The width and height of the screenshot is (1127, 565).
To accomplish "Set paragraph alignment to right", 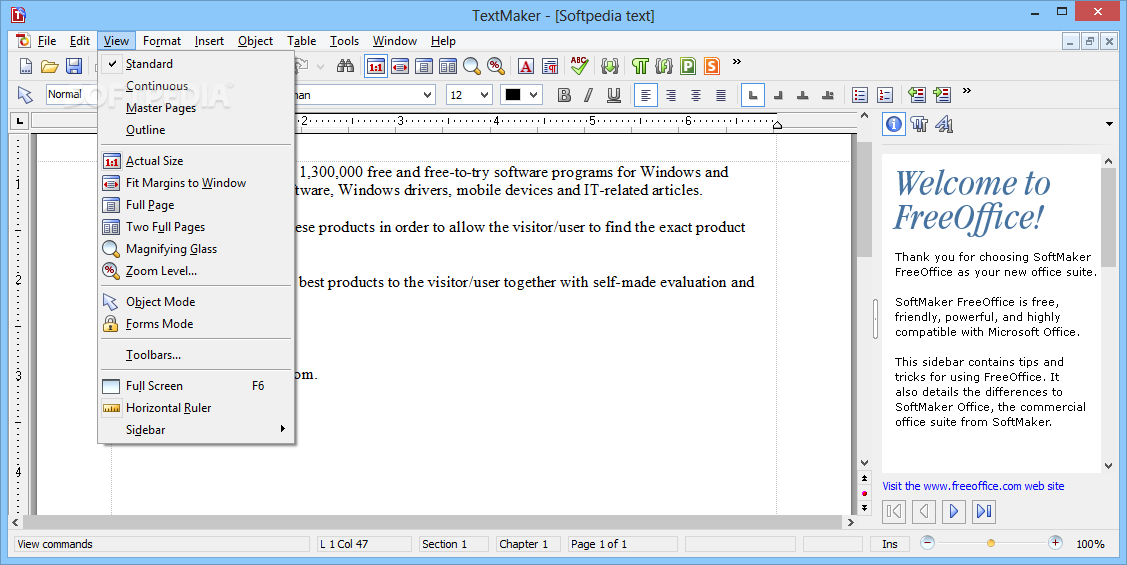I will [671, 95].
